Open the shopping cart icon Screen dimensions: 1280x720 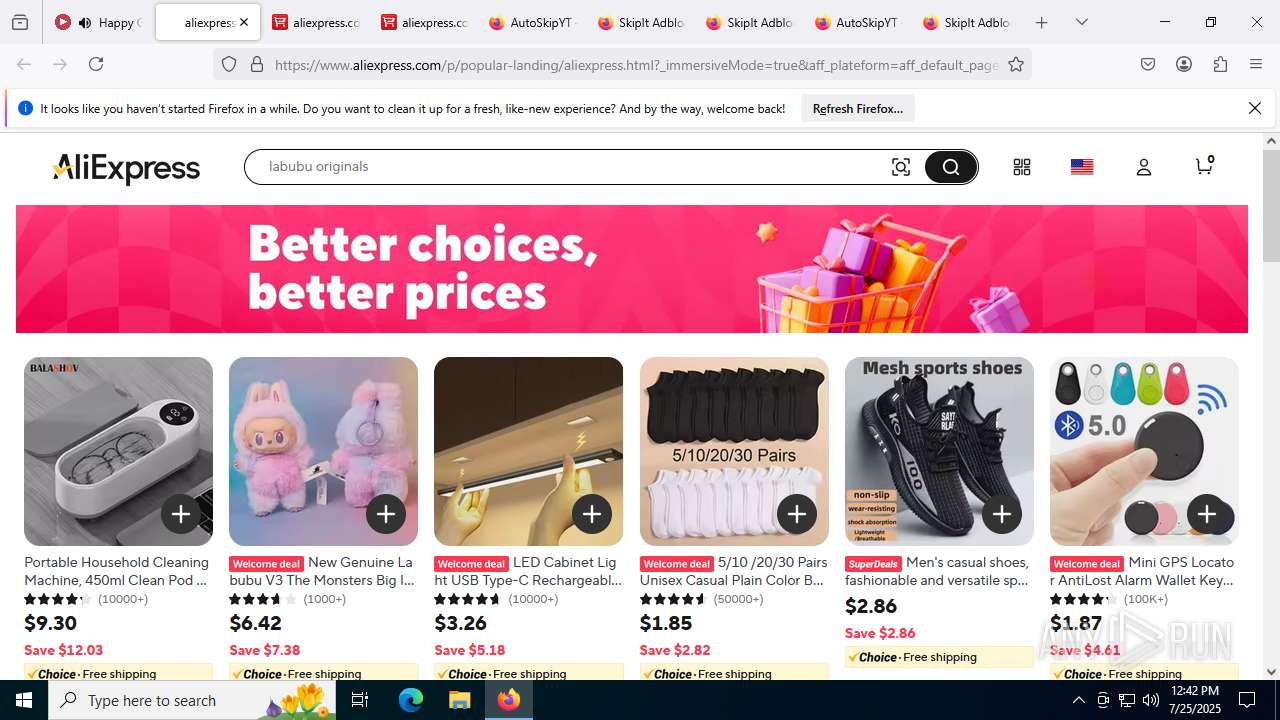click(1204, 165)
